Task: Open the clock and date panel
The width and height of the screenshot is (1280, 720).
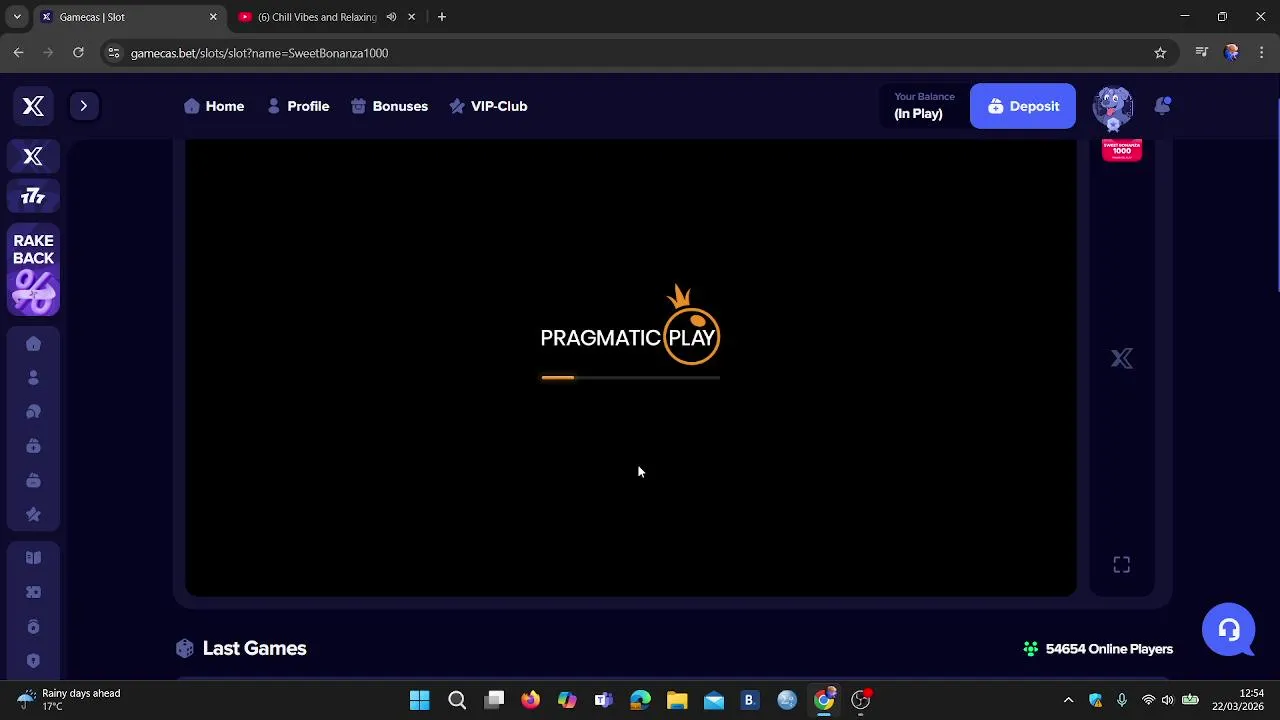Action: (x=1238, y=699)
